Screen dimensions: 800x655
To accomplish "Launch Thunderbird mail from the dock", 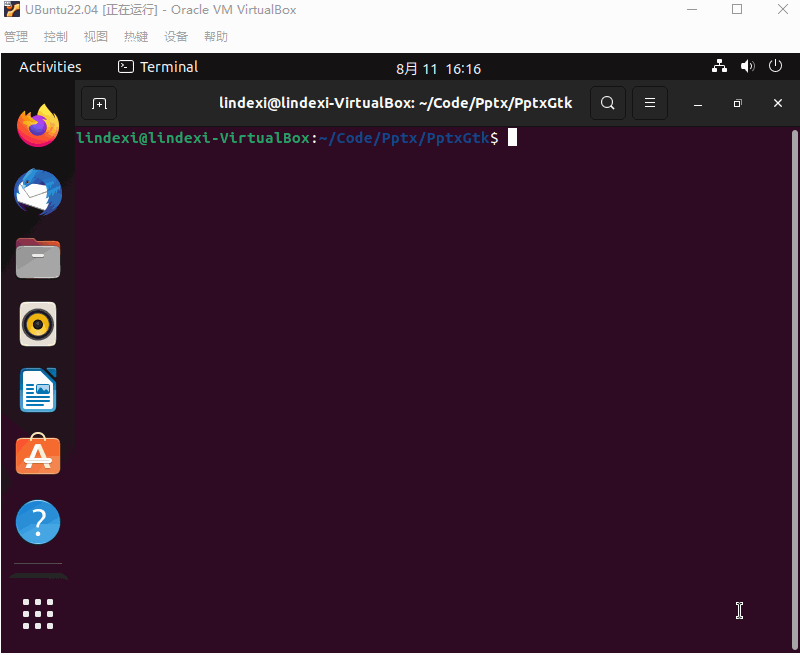I will point(38,192).
